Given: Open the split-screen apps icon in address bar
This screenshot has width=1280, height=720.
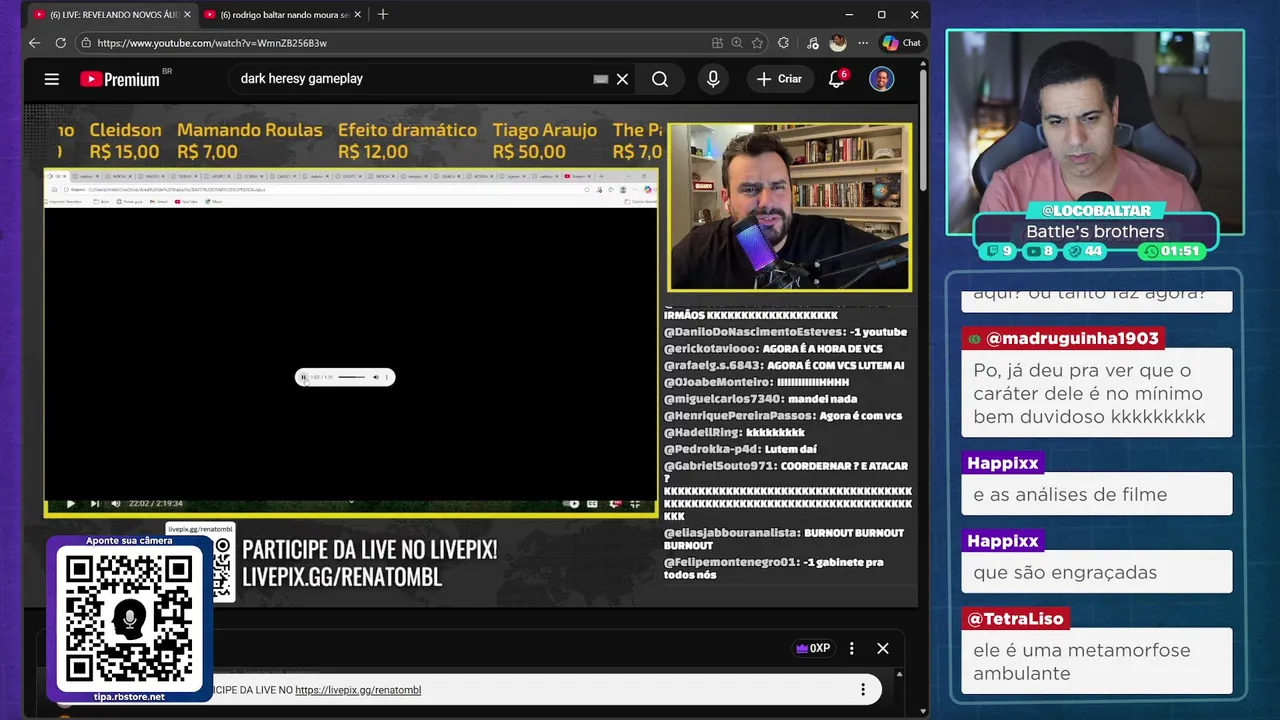Looking at the screenshot, I should pyautogui.click(x=717, y=43).
